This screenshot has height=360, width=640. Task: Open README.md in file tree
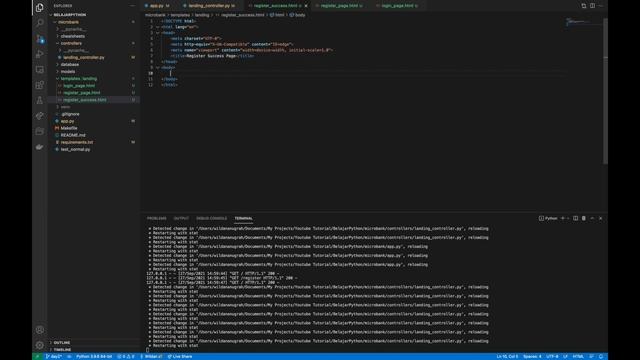pos(73,135)
